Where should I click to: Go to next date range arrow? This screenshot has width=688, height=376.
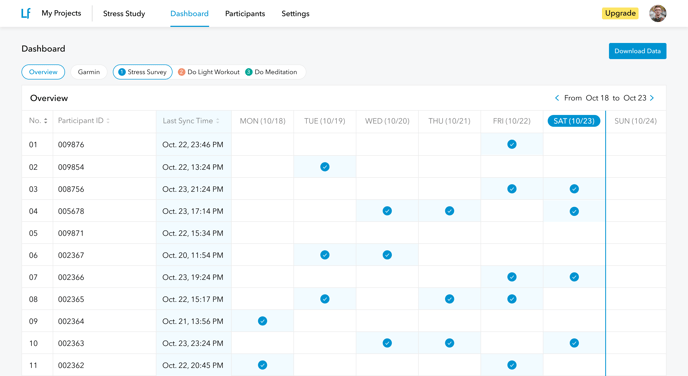coord(652,98)
